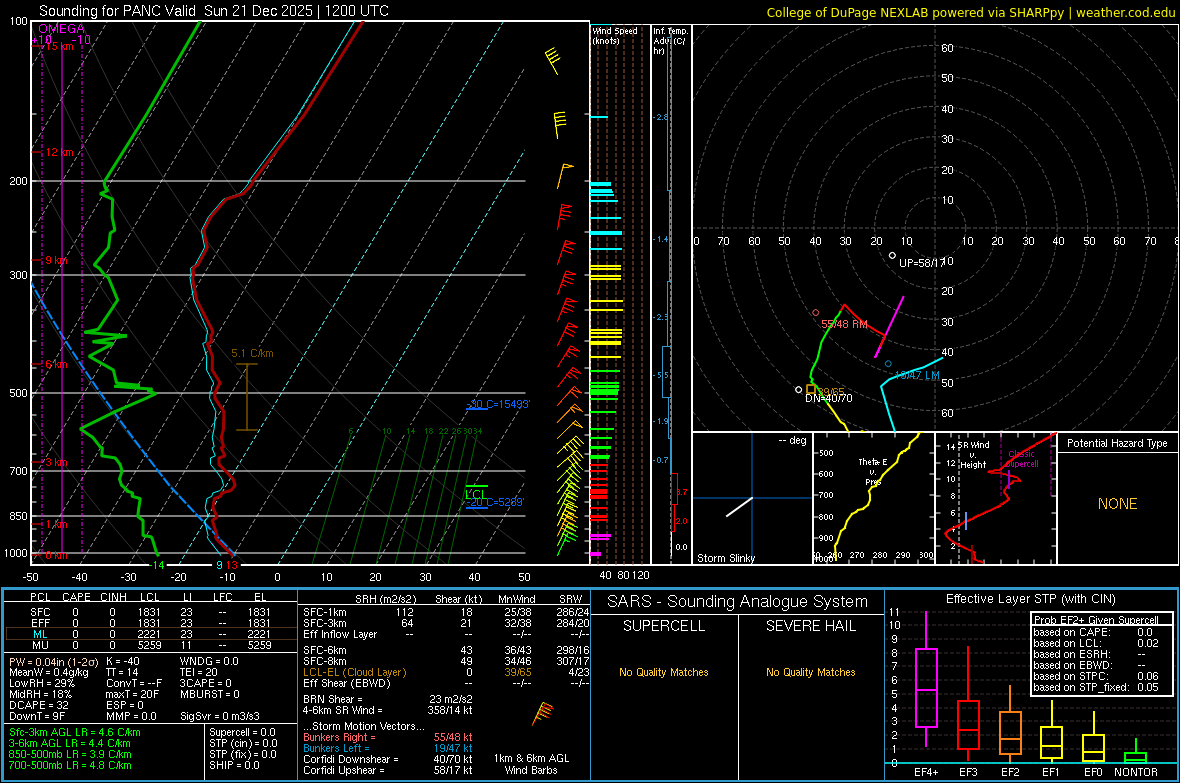Click the Inf. Temp. Adv. header

tap(670, 41)
